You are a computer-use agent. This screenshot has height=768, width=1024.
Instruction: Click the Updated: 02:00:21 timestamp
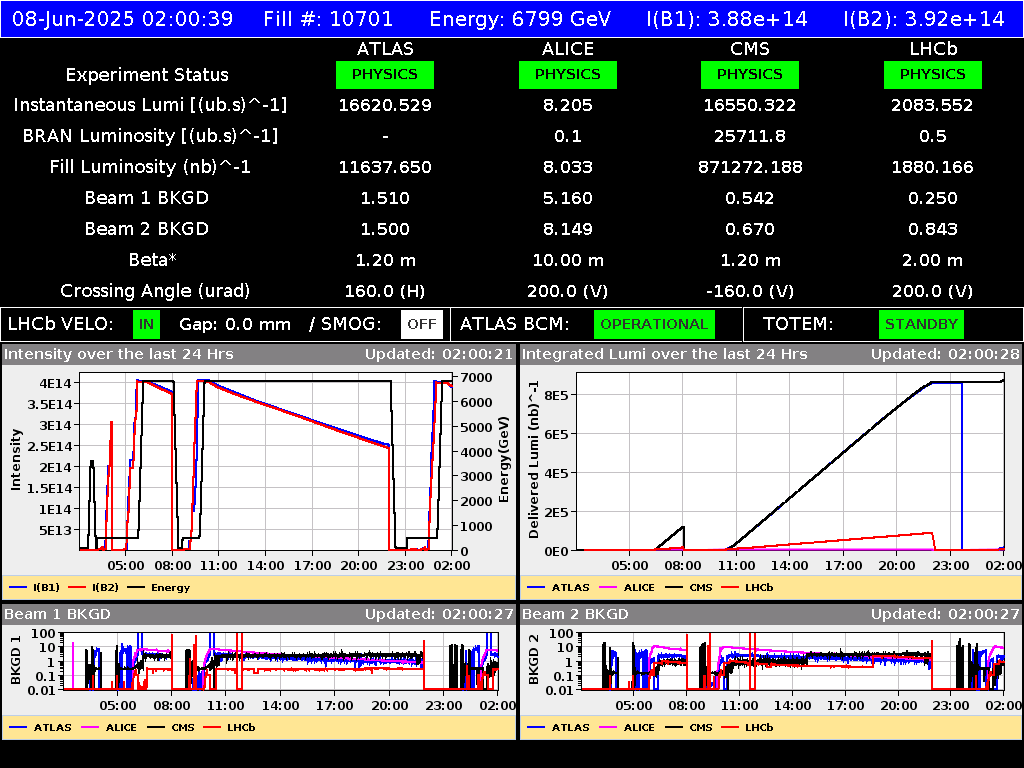tap(439, 355)
